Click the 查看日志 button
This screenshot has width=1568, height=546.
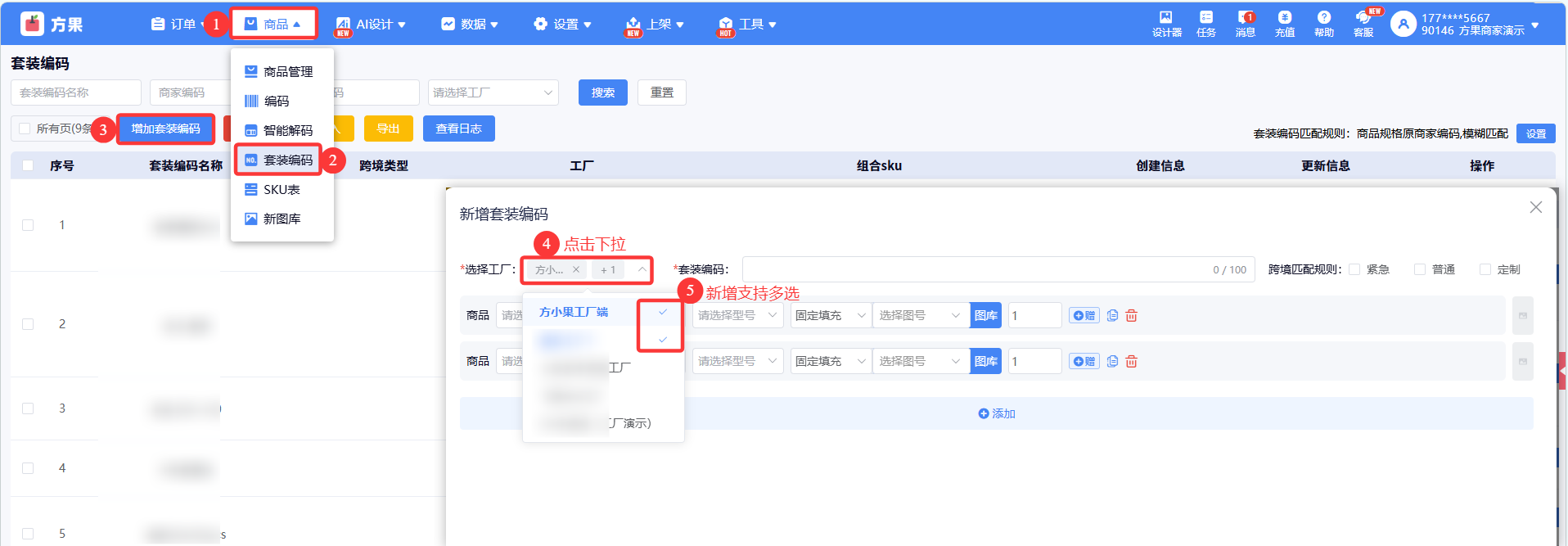(x=459, y=129)
